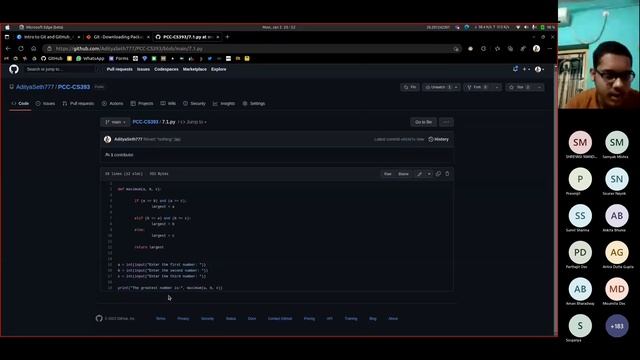Open Contact GitHub footer link
Screen dimensions: 640x360
coord(280,318)
